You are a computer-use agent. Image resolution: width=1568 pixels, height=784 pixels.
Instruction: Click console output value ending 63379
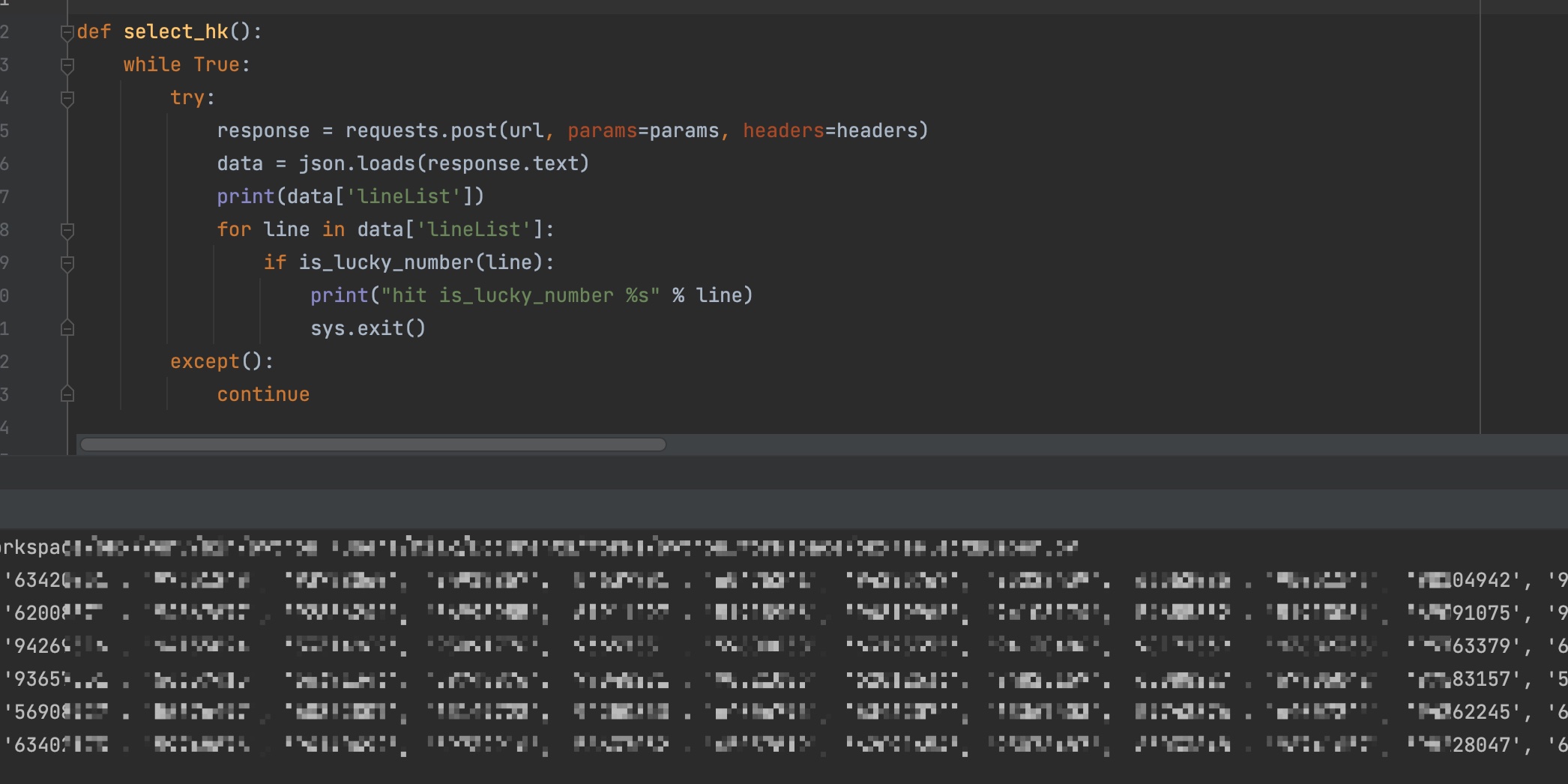point(1465,646)
